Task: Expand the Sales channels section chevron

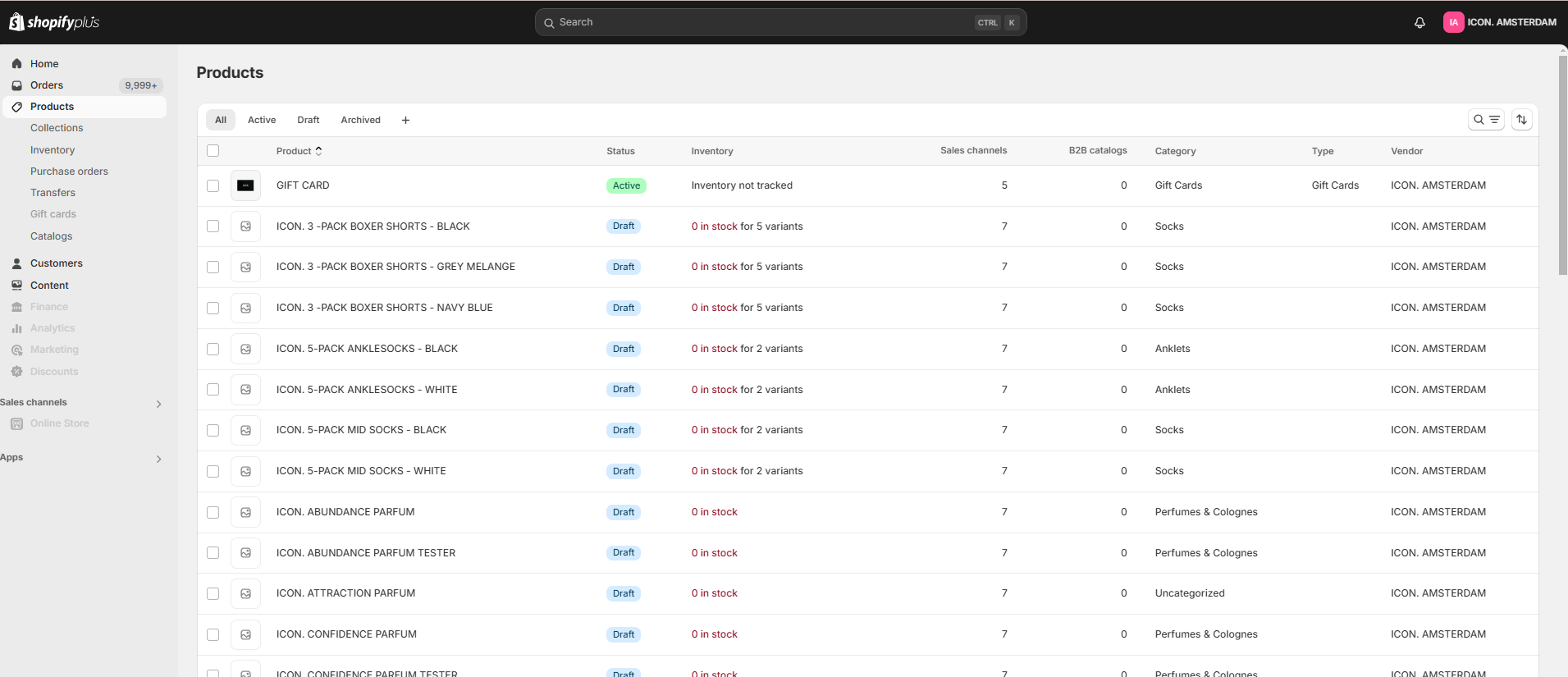Action: pos(158,404)
